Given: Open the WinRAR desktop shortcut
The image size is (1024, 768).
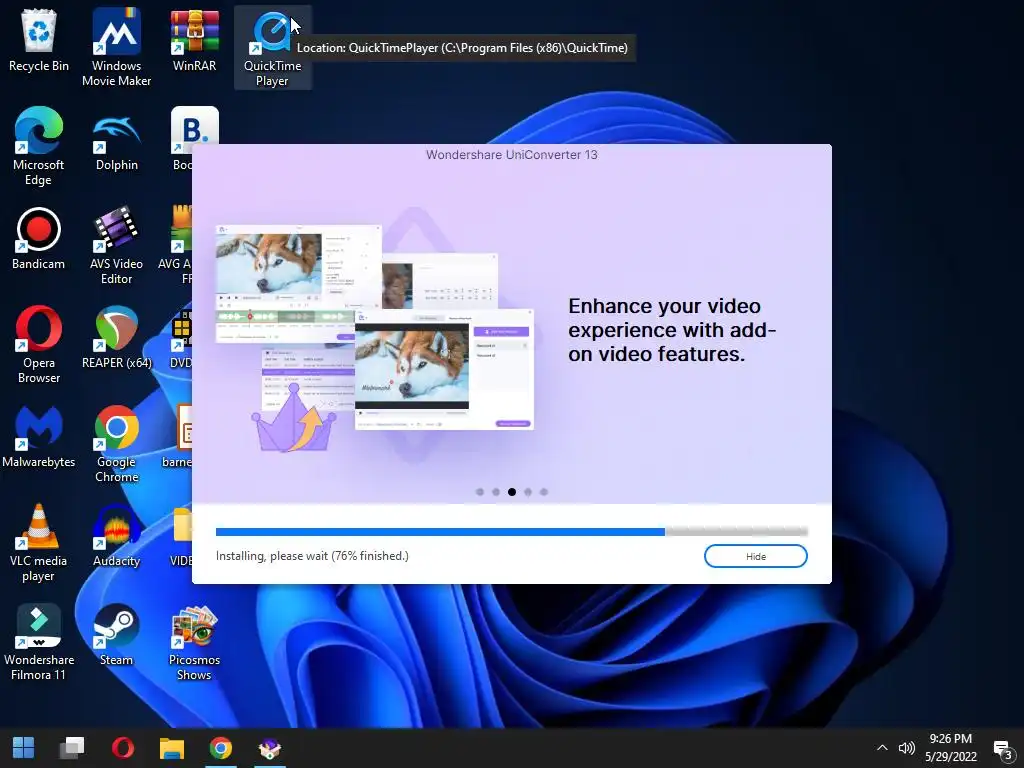Looking at the screenshot, I should tap(195, 40).
